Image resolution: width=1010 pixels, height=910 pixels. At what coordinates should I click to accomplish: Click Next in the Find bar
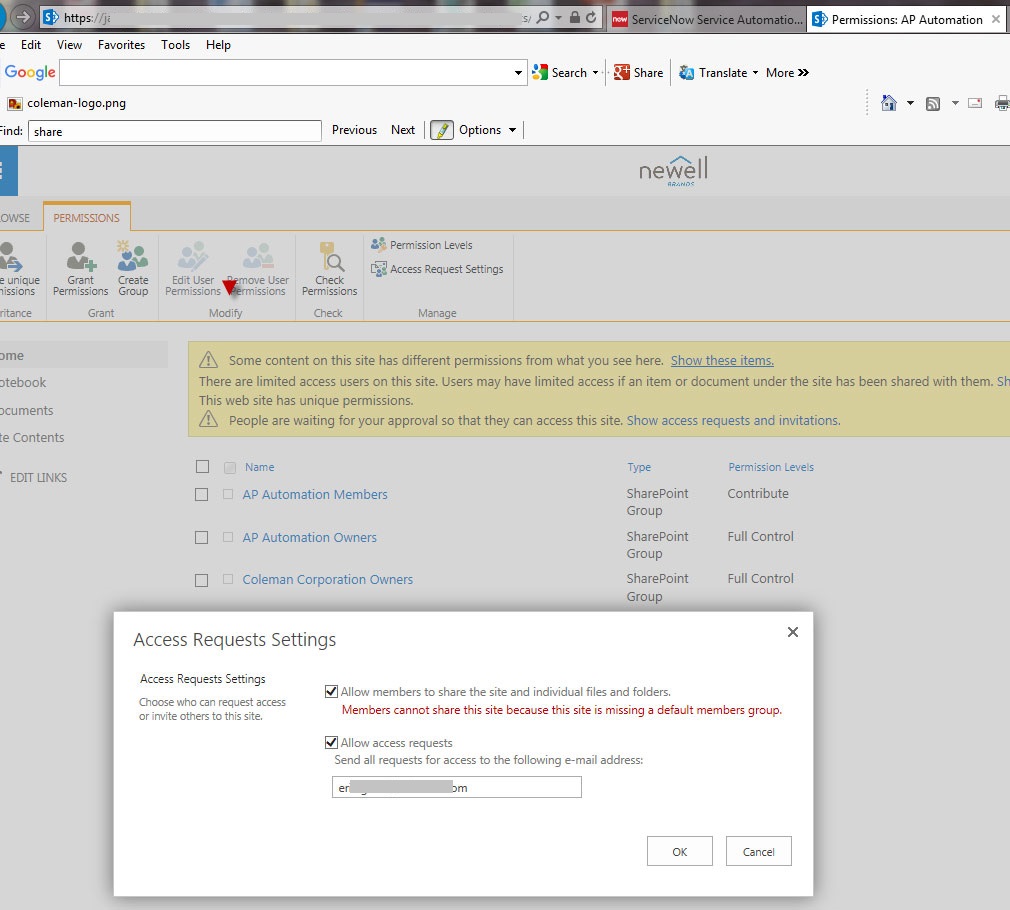tap(403, 130)
